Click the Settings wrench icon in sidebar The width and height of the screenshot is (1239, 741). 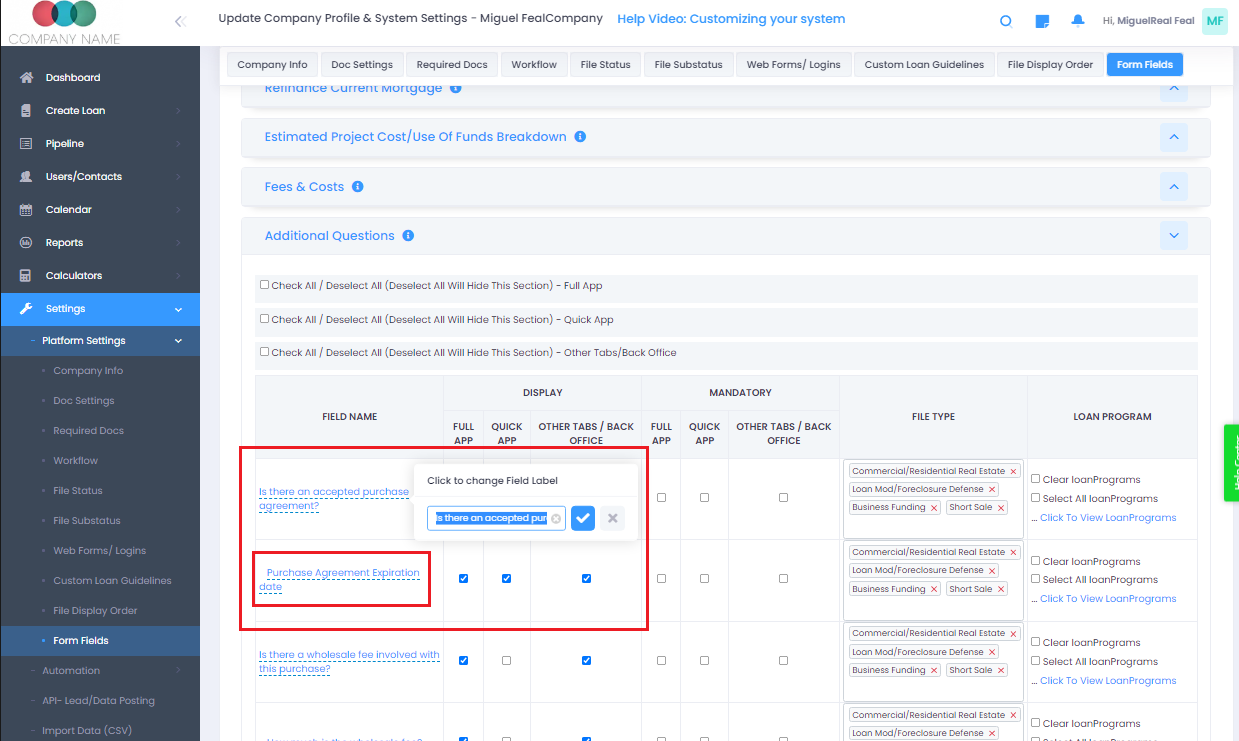[26, 309]
